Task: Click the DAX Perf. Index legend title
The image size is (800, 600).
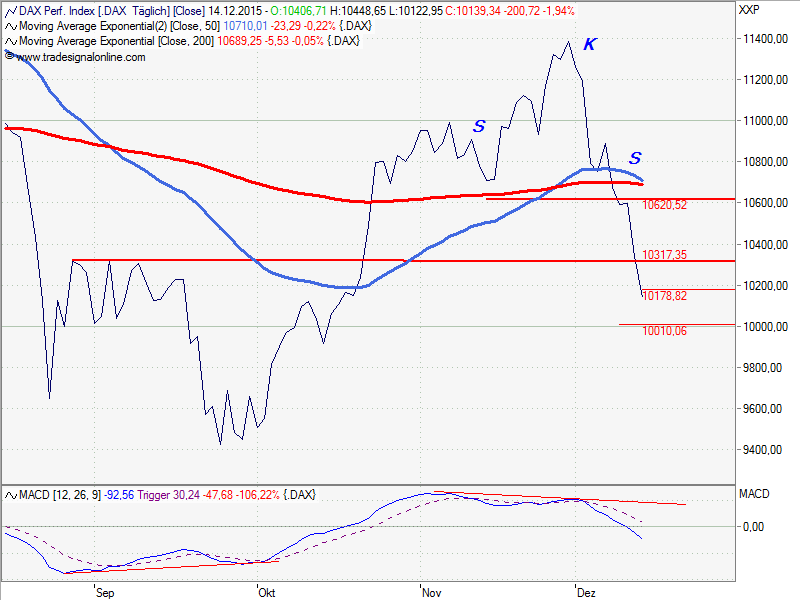Action: click(x=60, y=10)
